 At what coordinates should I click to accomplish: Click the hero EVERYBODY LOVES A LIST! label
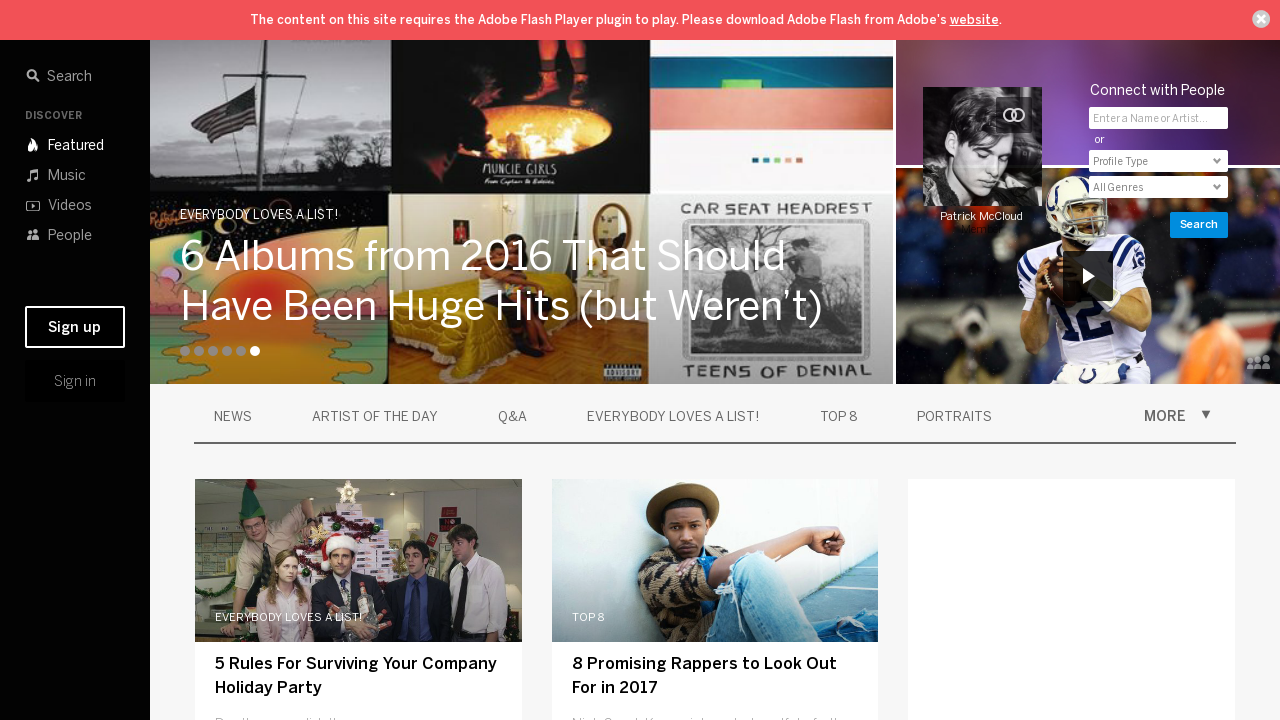(x=259, y=214)
